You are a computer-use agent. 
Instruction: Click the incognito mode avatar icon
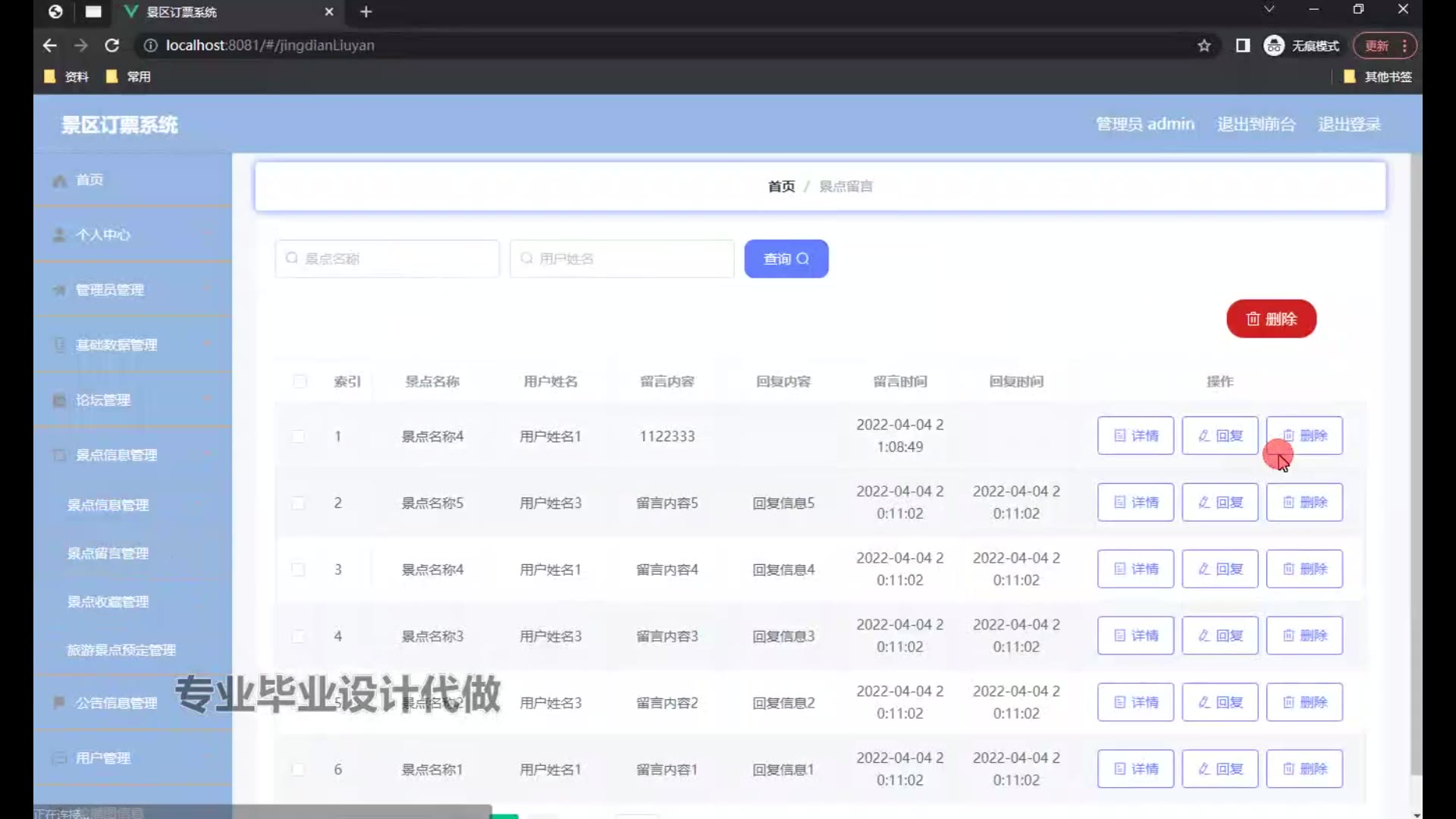1274,45
